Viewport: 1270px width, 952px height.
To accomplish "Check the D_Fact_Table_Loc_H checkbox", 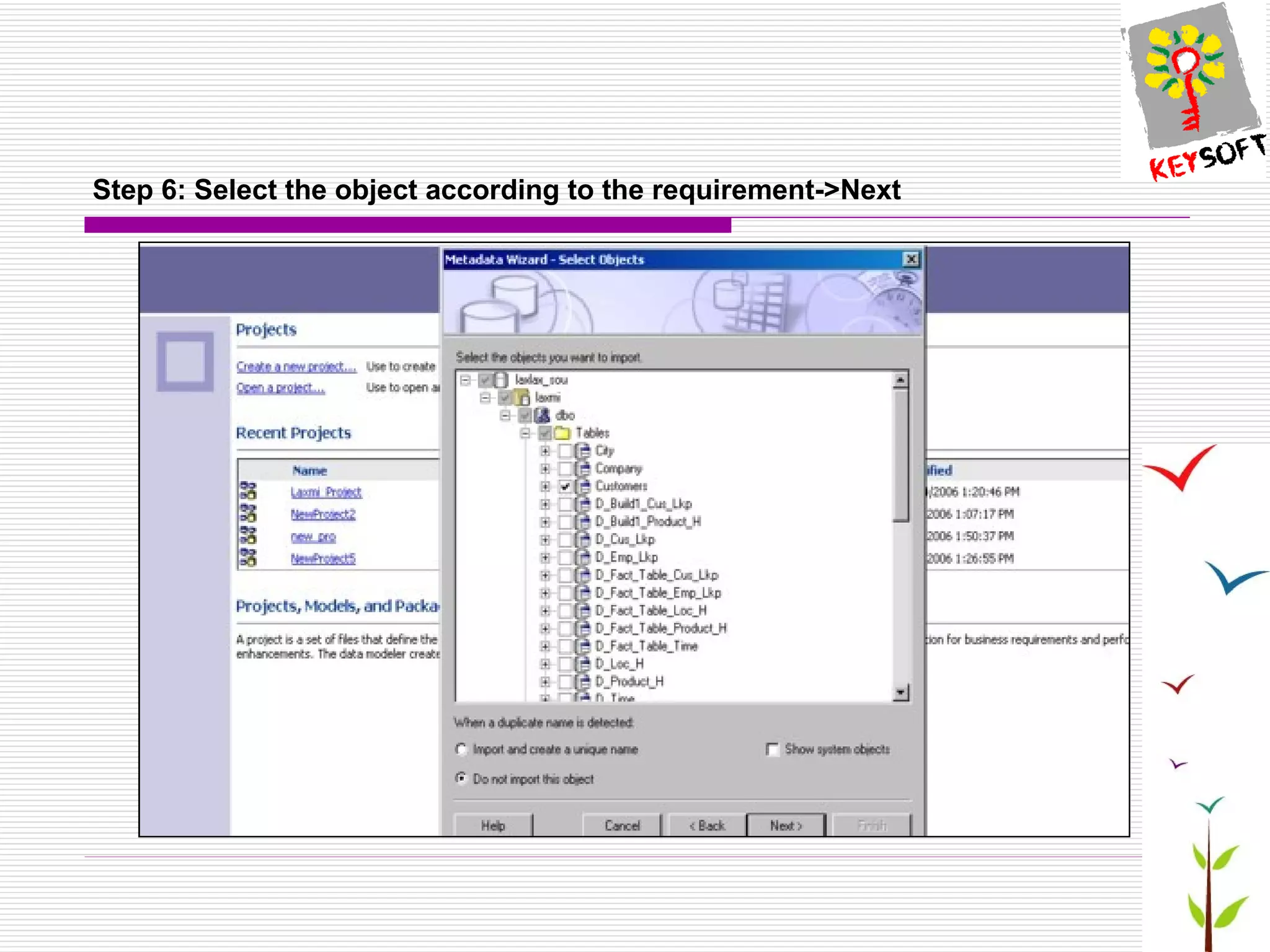I will coord(565,610).
